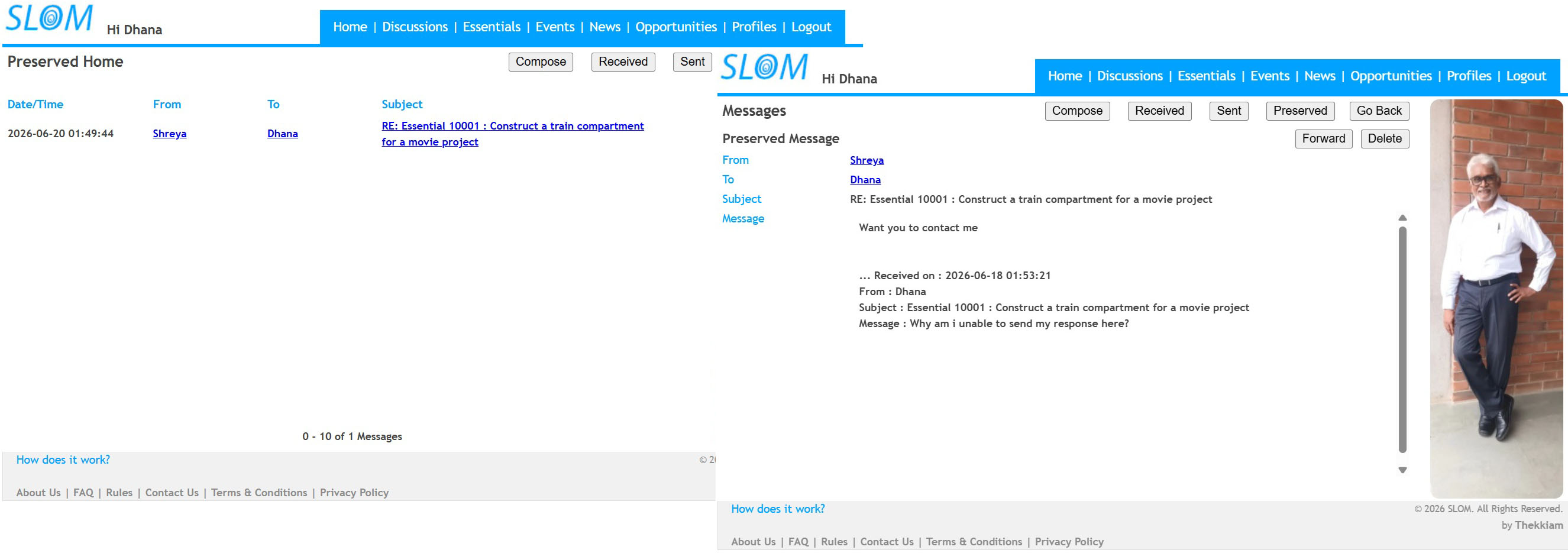The image size is (1568, 553).
Task: Open Contact Us in Messages page footer
Action: coord(887,542)
